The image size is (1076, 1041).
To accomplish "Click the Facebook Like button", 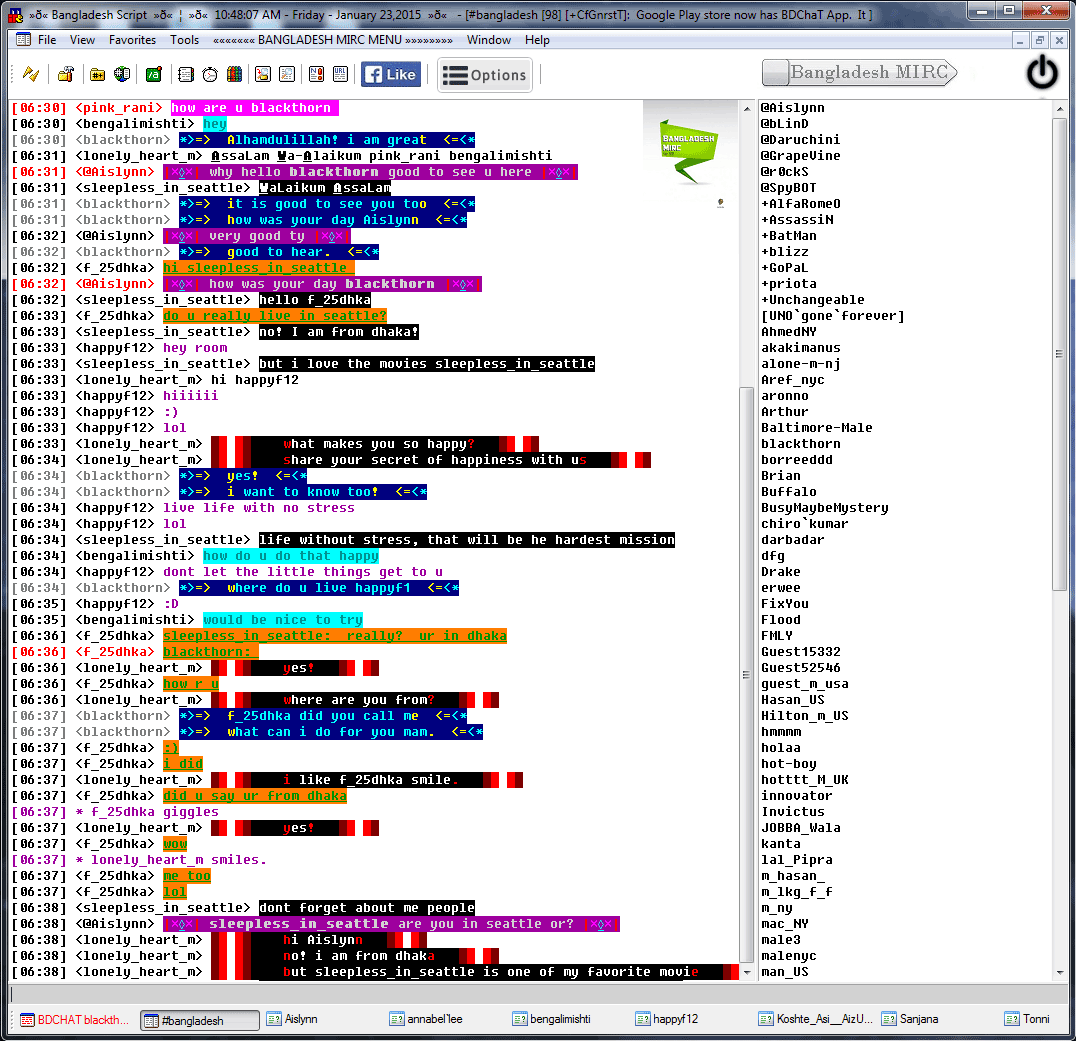I will [391, 74].
